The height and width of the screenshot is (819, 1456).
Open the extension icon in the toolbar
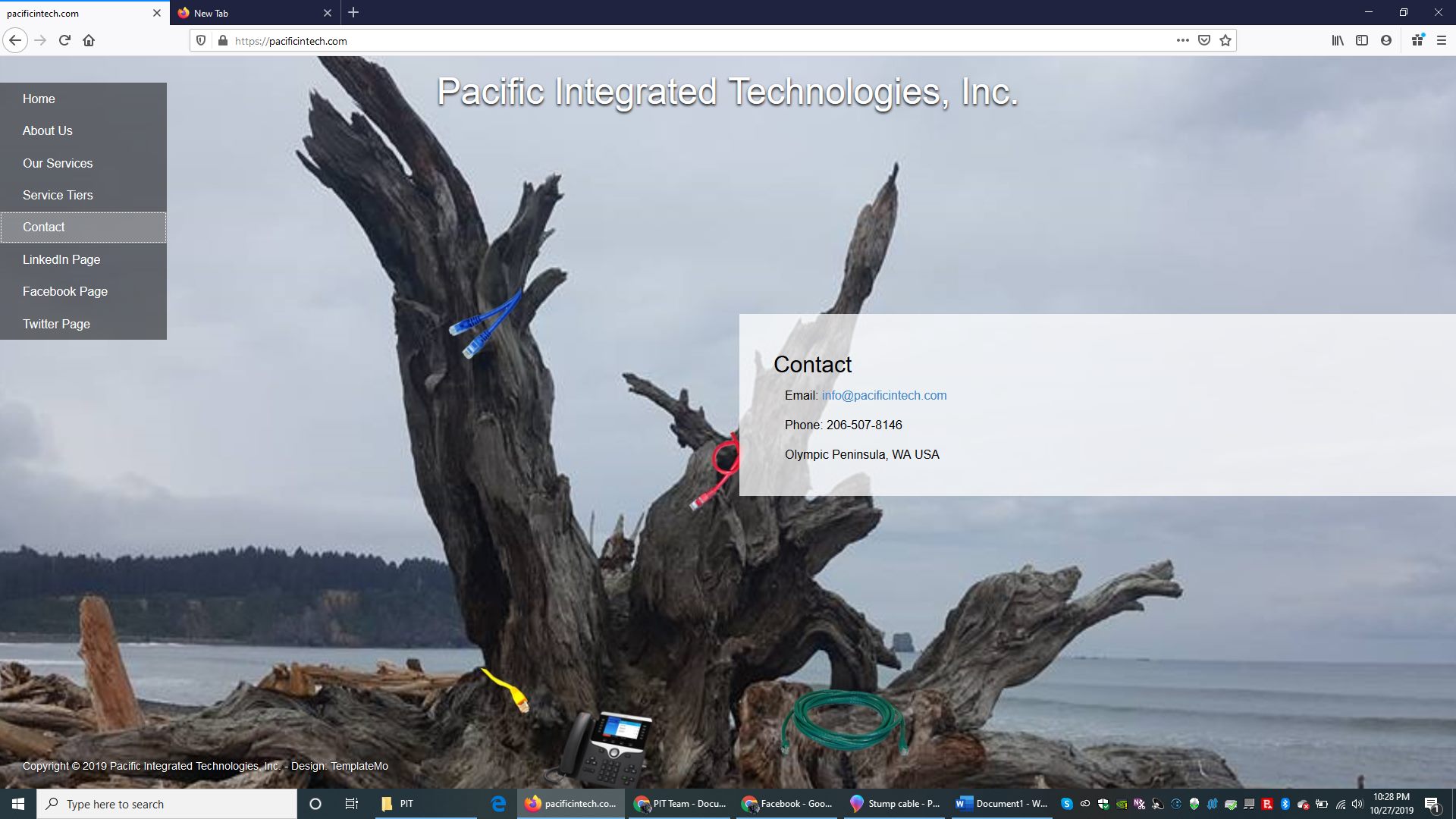point(1417,40)
